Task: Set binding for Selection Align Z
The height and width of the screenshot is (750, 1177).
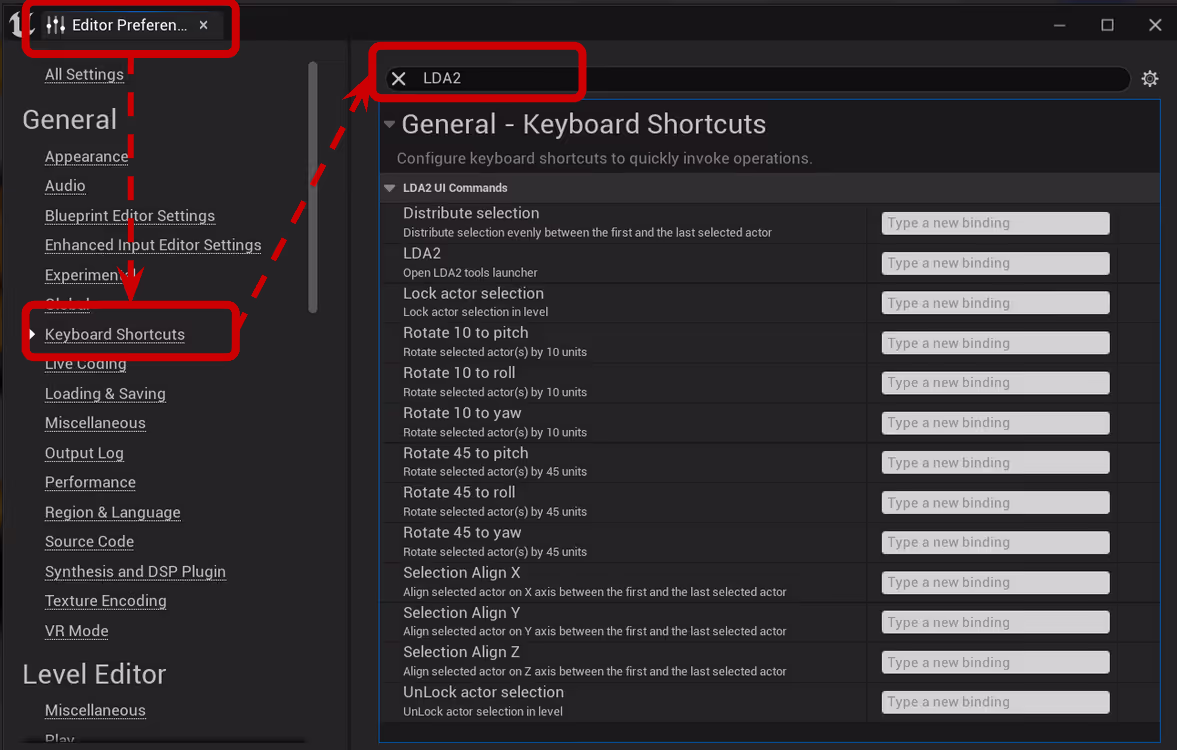Action: click(x=995, y=662)
